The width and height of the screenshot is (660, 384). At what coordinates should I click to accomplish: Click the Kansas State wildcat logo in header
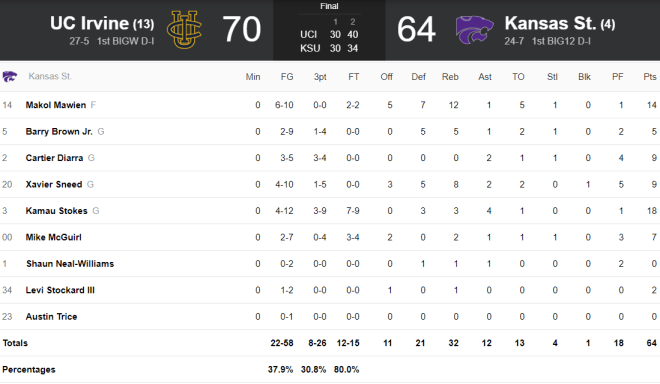click(474, 29)
